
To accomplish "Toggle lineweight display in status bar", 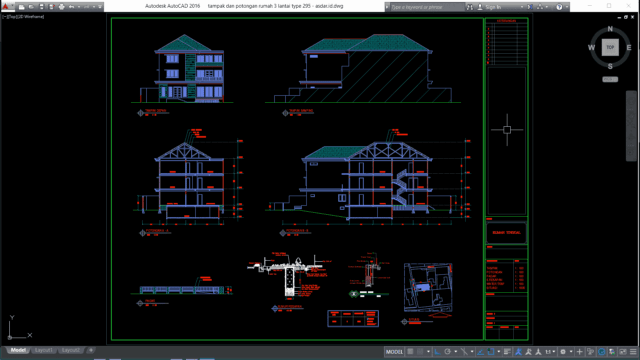I will 507,352.
